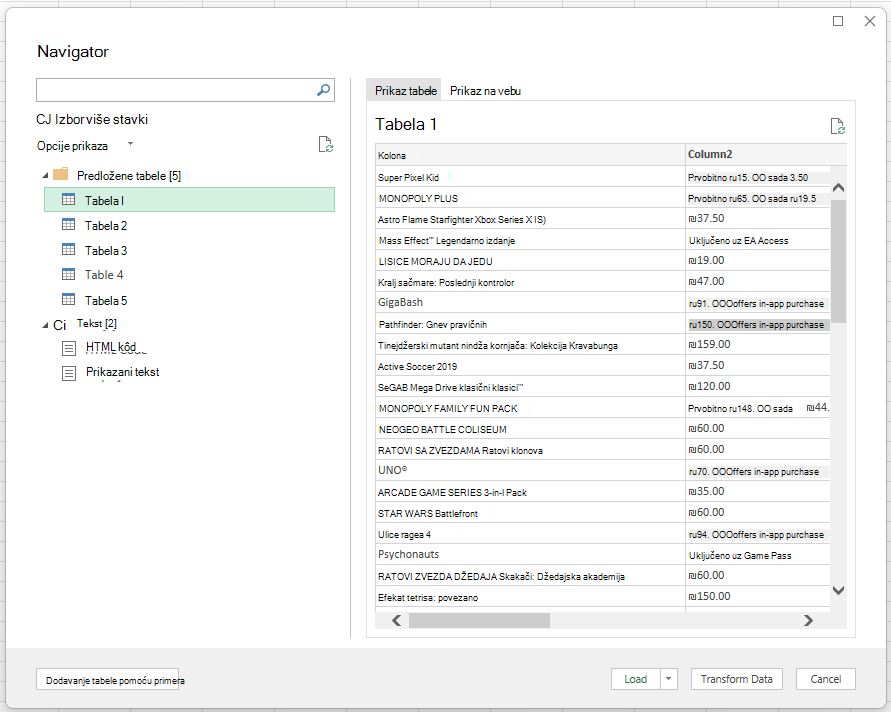The width and height of the screenshot is (891, 712).
Task: Click the Prikazani tekst document icon
Action: pyautogui.click(x=69, y=373)
